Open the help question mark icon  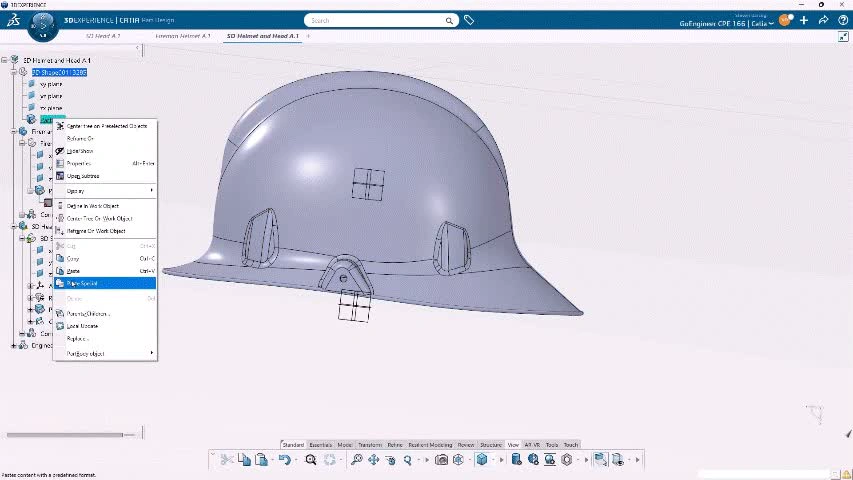tap(843, 20)
